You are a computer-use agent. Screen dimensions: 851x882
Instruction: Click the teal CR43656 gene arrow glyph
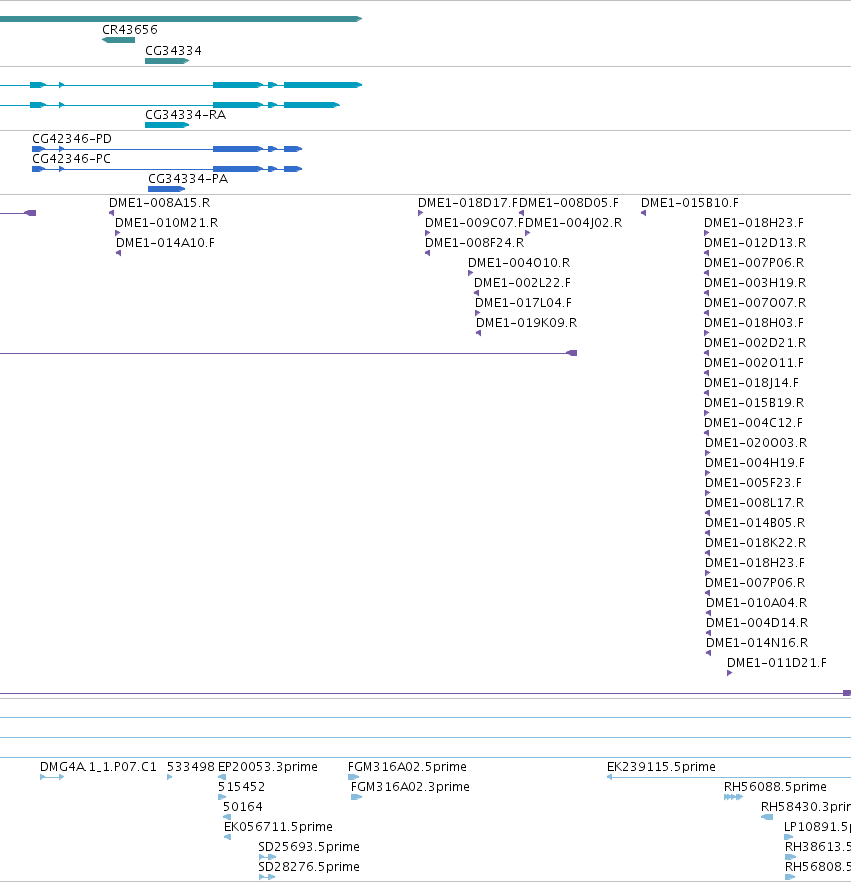pos(118,40)
